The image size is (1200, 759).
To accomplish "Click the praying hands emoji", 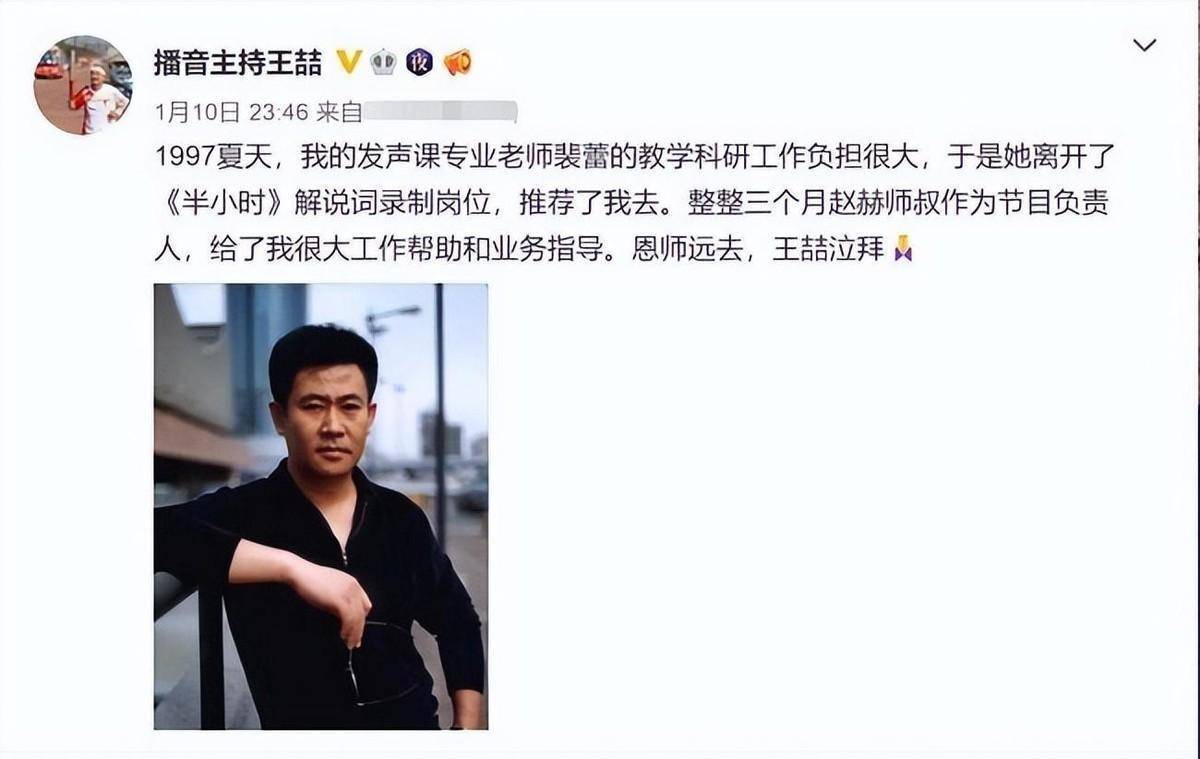I will pos(903,248).
